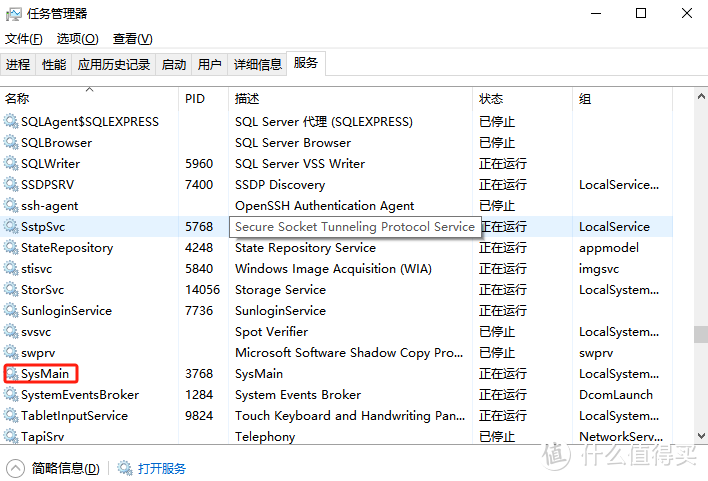This screenshot has width=708, height=481.
Task: Select the SunloginService service name
Action: (66, 311)
